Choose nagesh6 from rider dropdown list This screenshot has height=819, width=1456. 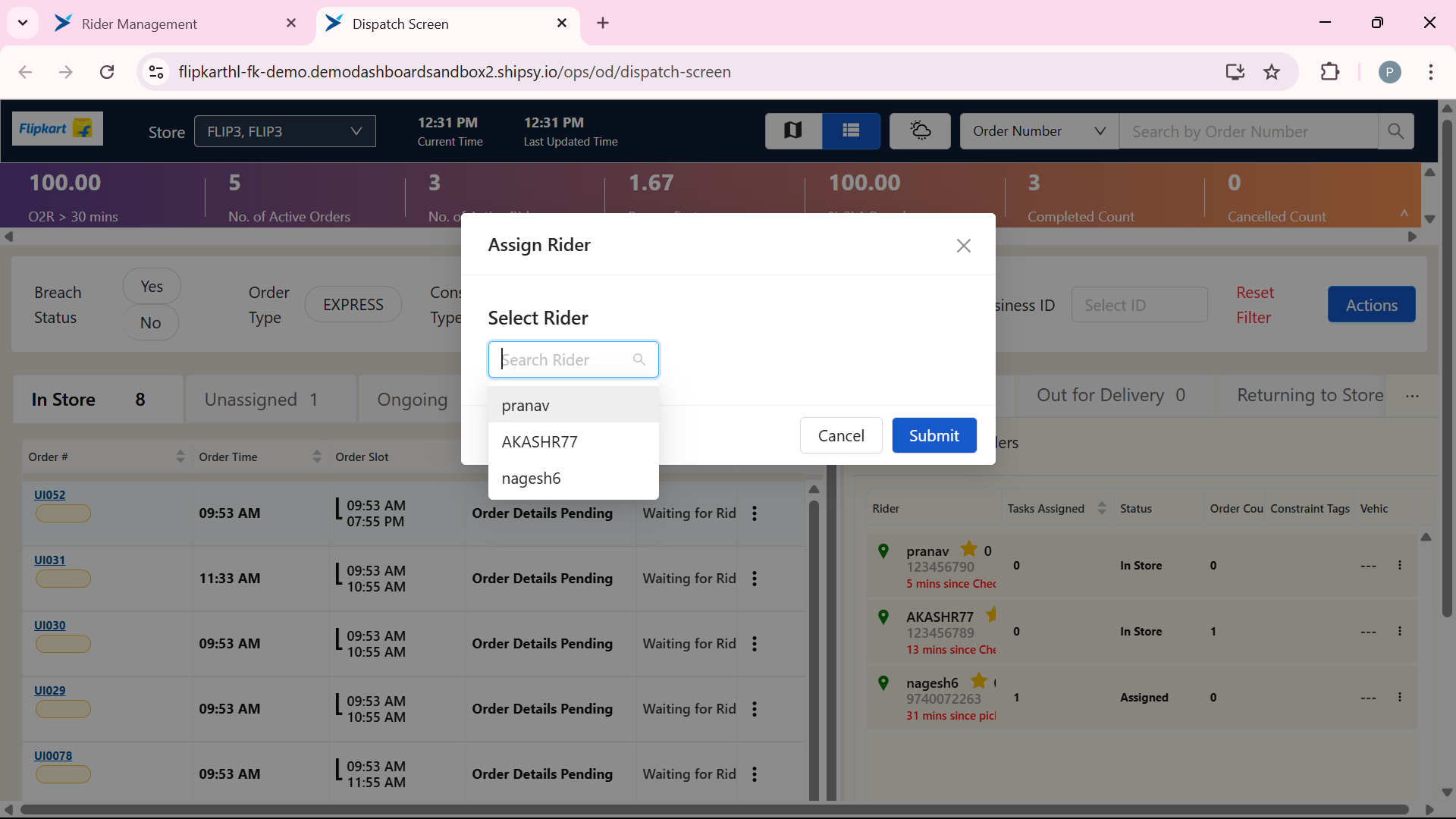573,479
